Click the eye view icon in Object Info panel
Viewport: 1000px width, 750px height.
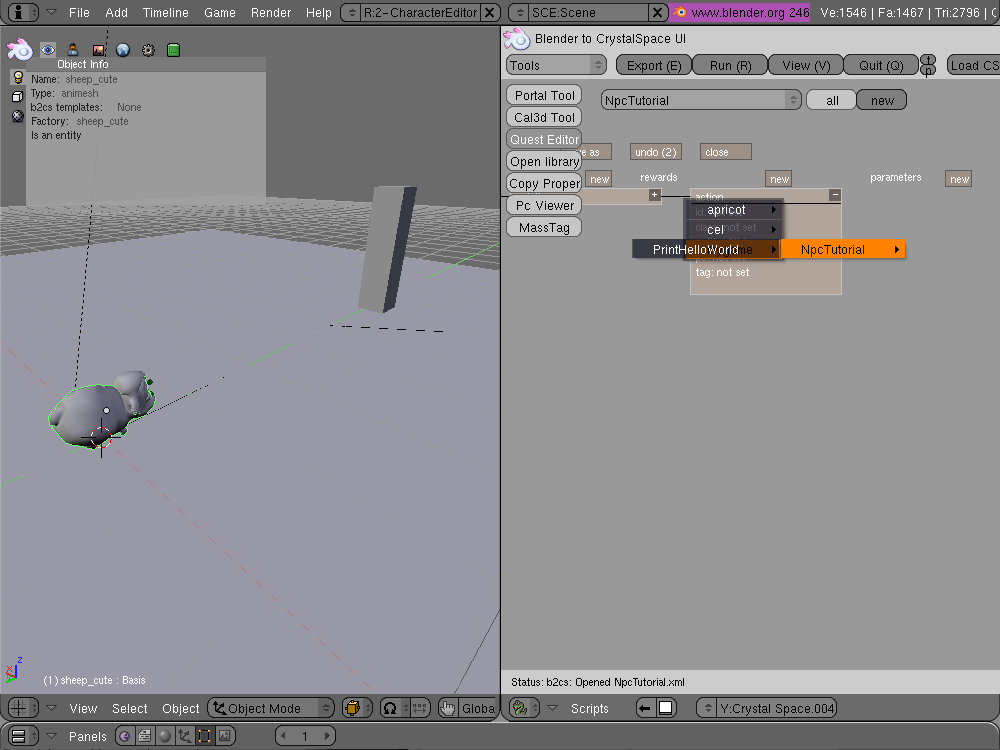click(x=47, y=50)
